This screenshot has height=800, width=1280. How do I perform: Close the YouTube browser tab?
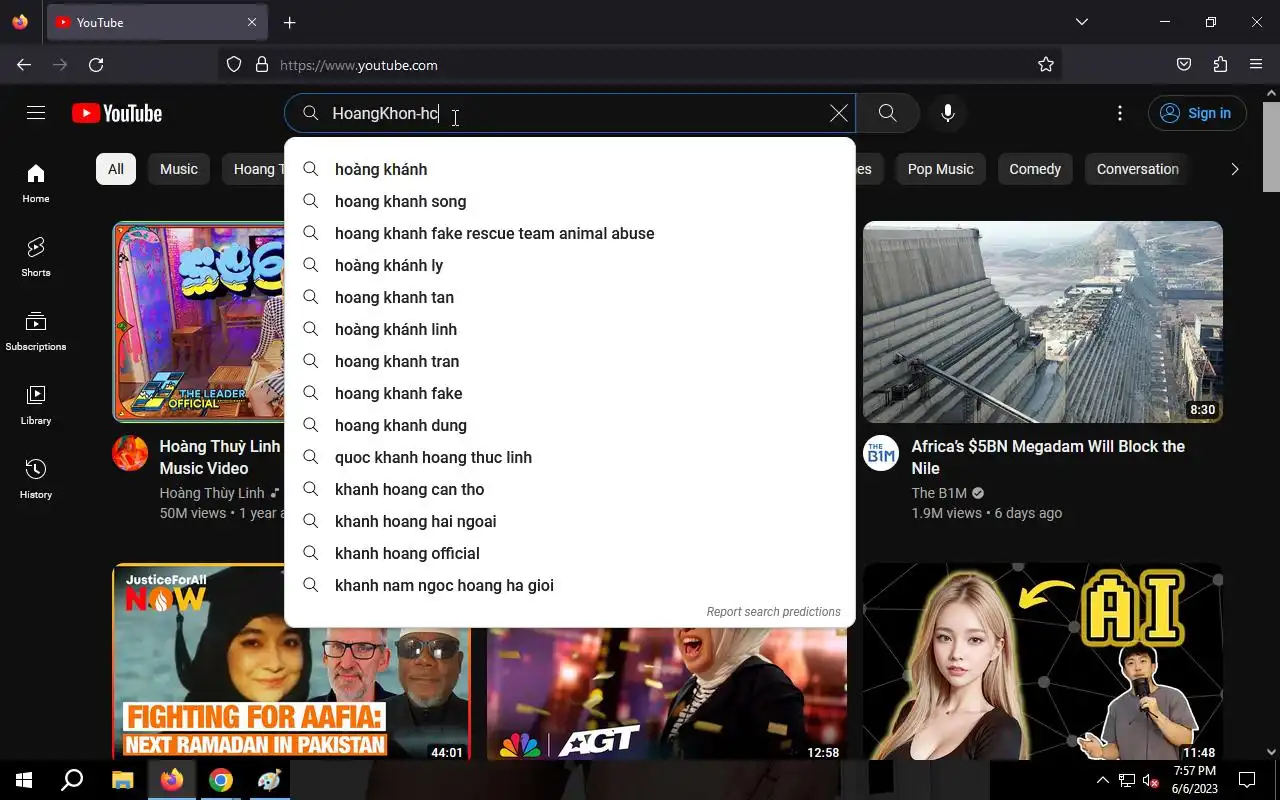click(252, 22)
